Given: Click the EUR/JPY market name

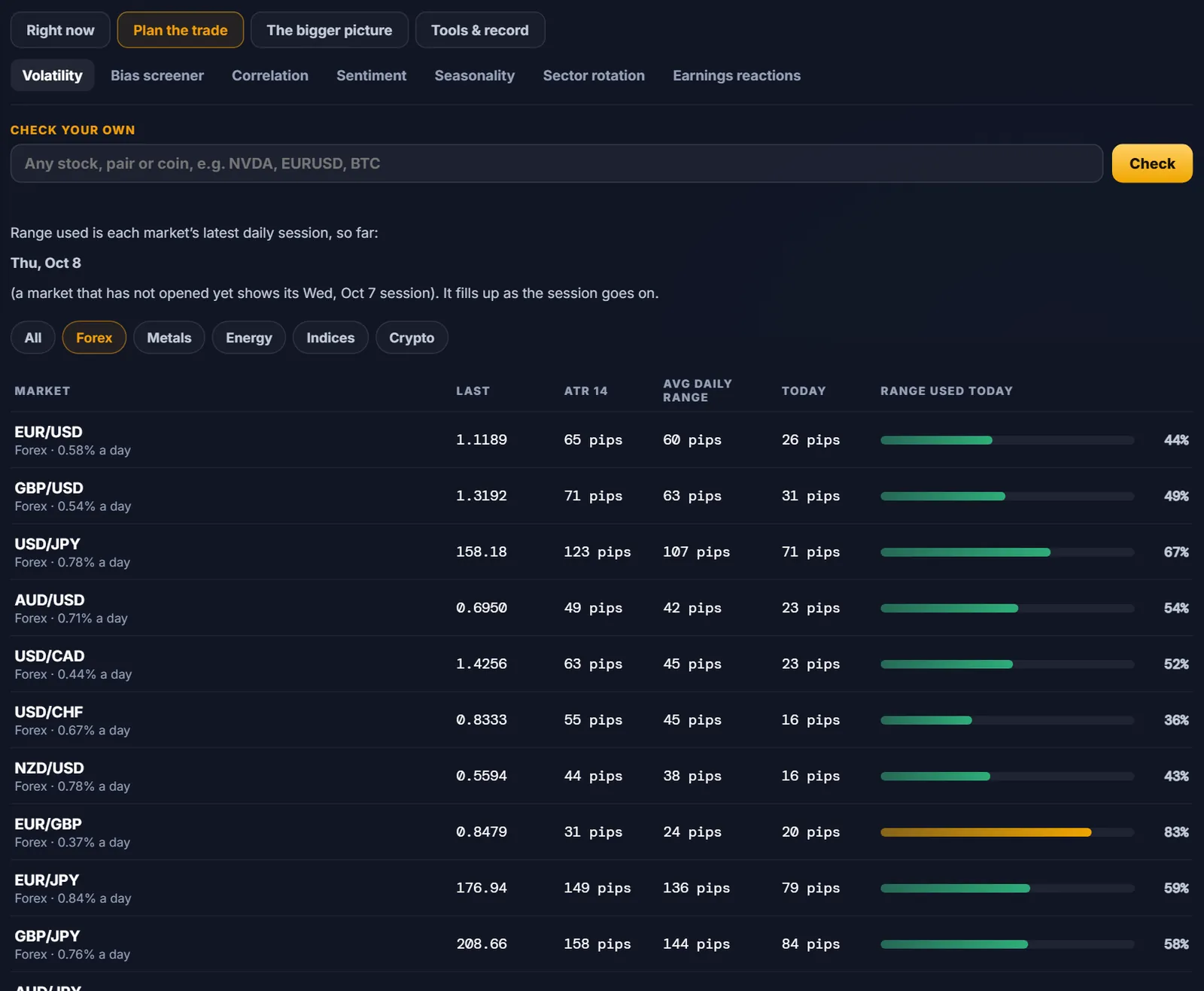Looking at the screenshot, I should click(x=47, y=880).
